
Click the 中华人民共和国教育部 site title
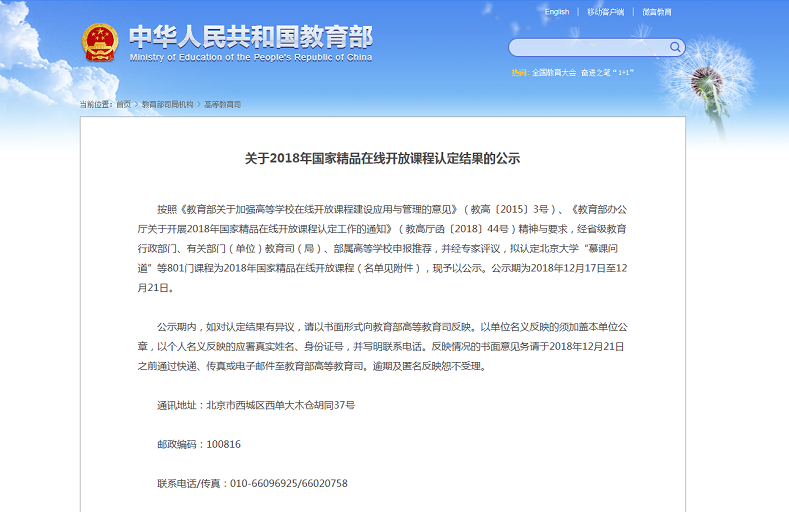(x=251, y=36)
